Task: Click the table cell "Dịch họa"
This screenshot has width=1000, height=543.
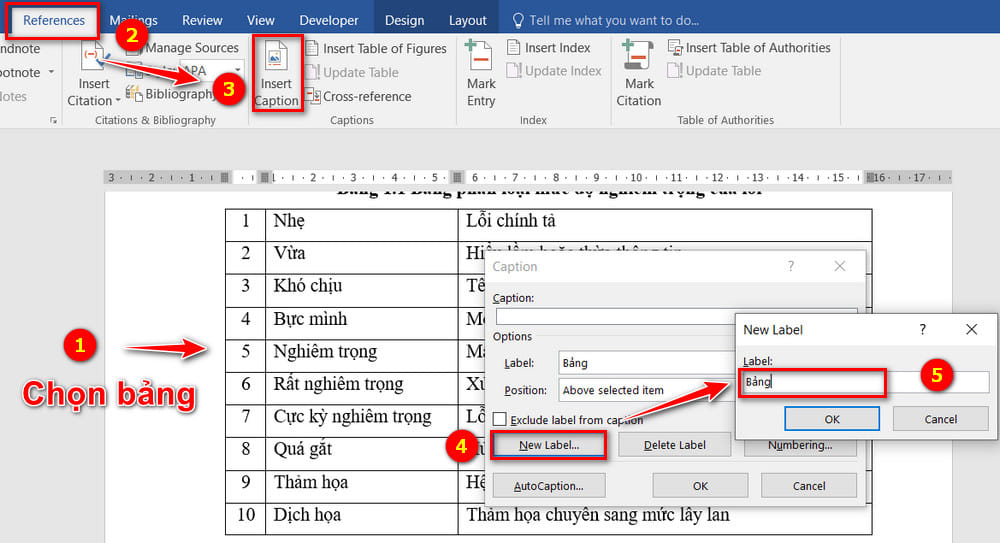Action: pos(362,519)
